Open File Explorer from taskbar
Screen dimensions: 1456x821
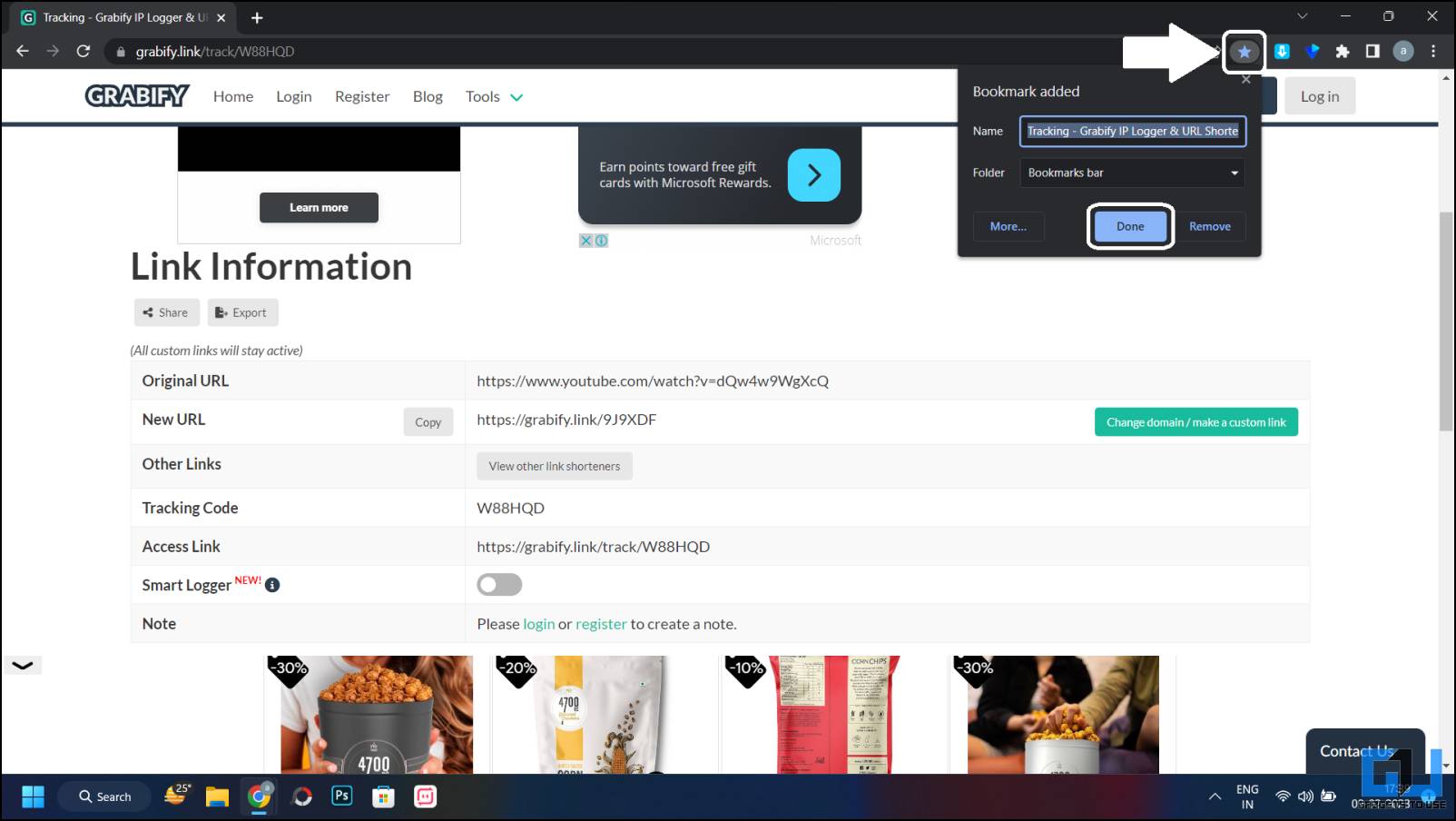click(x=217, y=796)
